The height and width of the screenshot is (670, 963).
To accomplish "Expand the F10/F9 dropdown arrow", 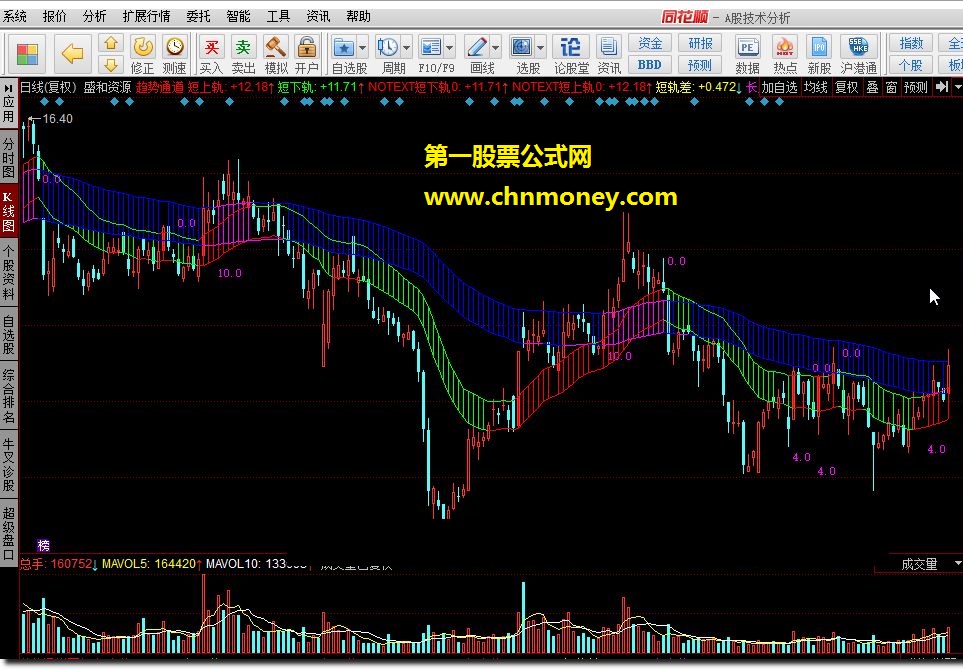I will click(x=450, y=47).
